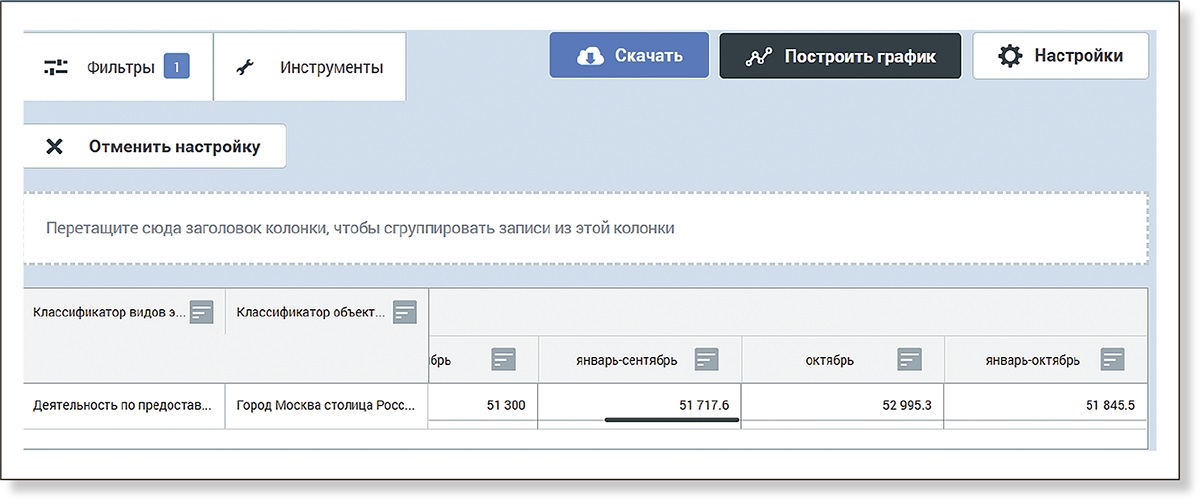This screenshot has width=1200, height=500.
Task: Open column menu for Классификатор объектов
Action: point(404,313)
